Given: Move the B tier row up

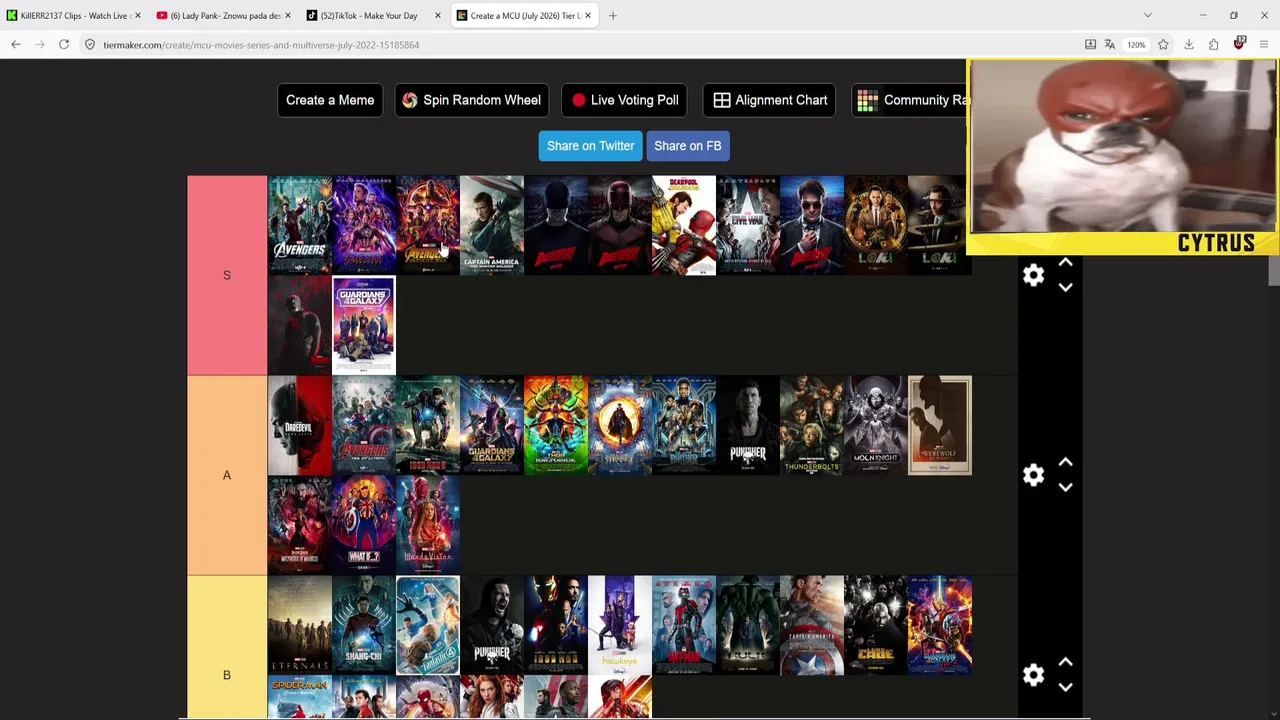Looking at the screenshot, I should point(1065,662).
